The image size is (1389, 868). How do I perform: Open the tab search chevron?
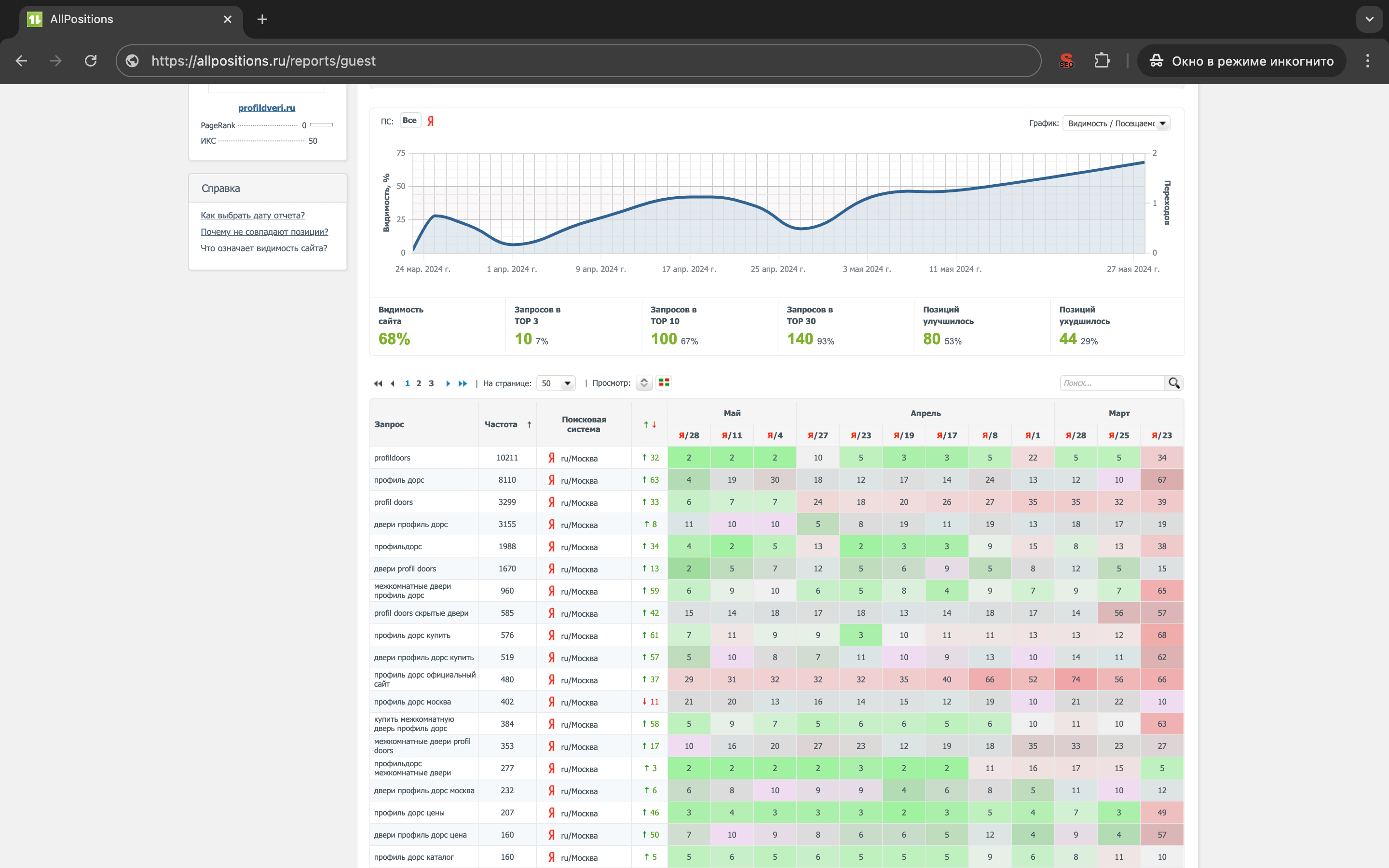[1370, 19]
